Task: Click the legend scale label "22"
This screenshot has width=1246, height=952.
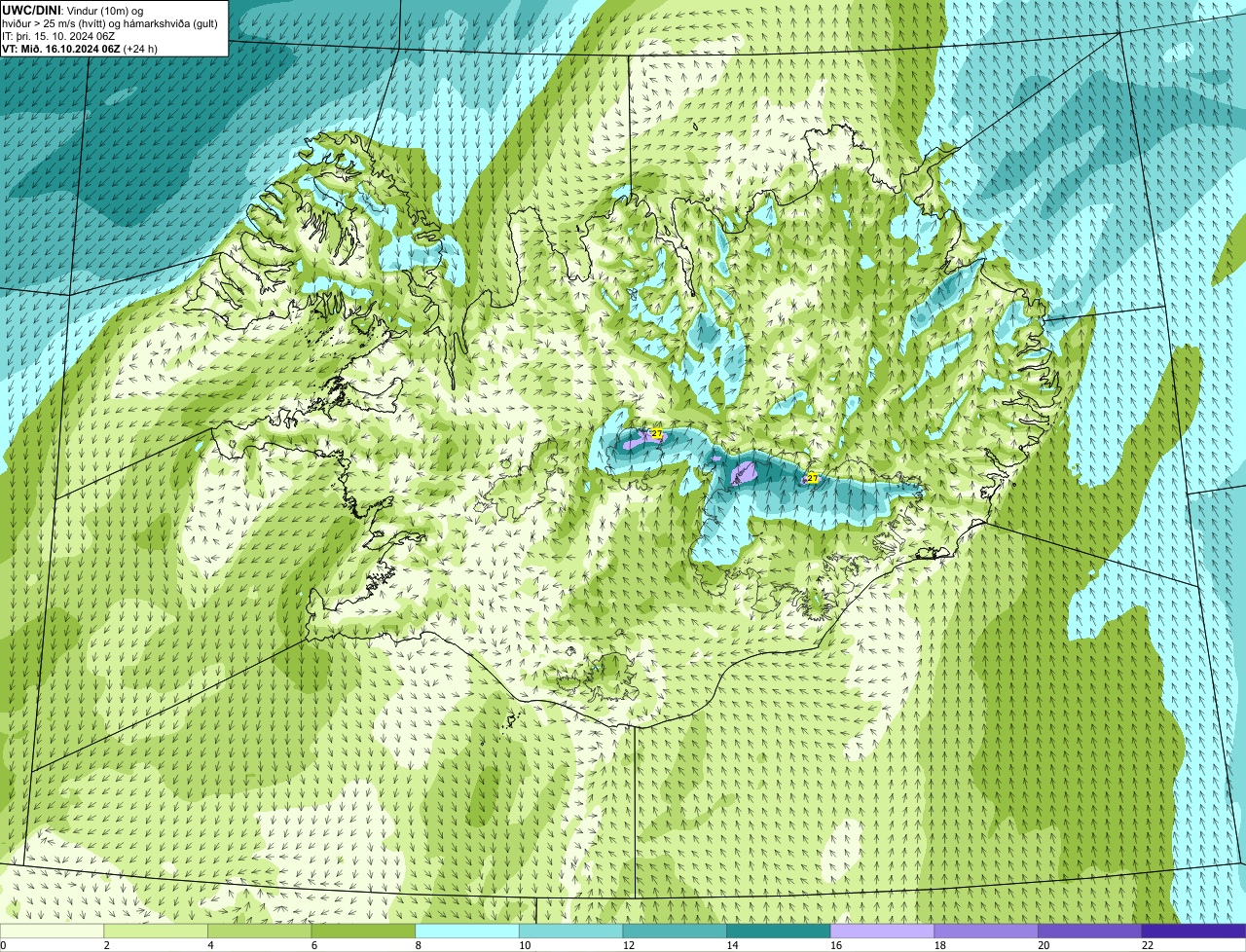Action: coord(1148,945)
